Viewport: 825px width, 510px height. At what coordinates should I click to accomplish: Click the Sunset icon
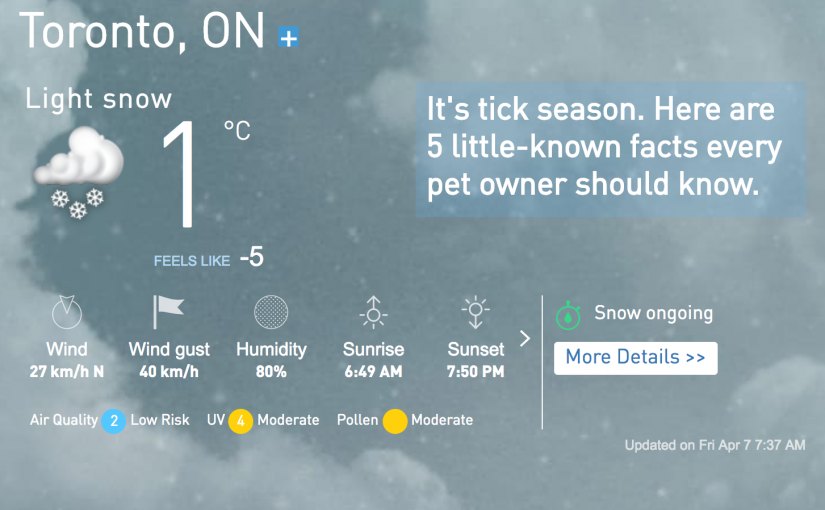click(x=476, y=312)
